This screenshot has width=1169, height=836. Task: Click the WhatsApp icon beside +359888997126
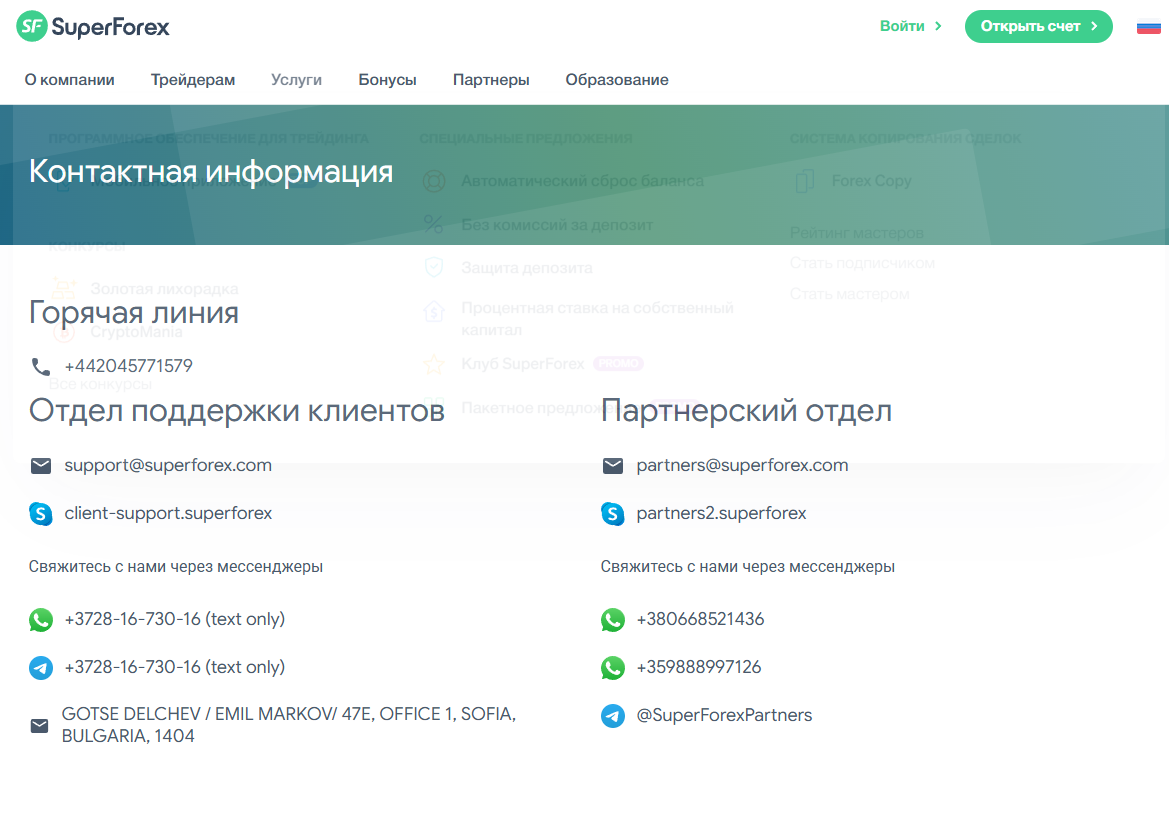point(613,667)
